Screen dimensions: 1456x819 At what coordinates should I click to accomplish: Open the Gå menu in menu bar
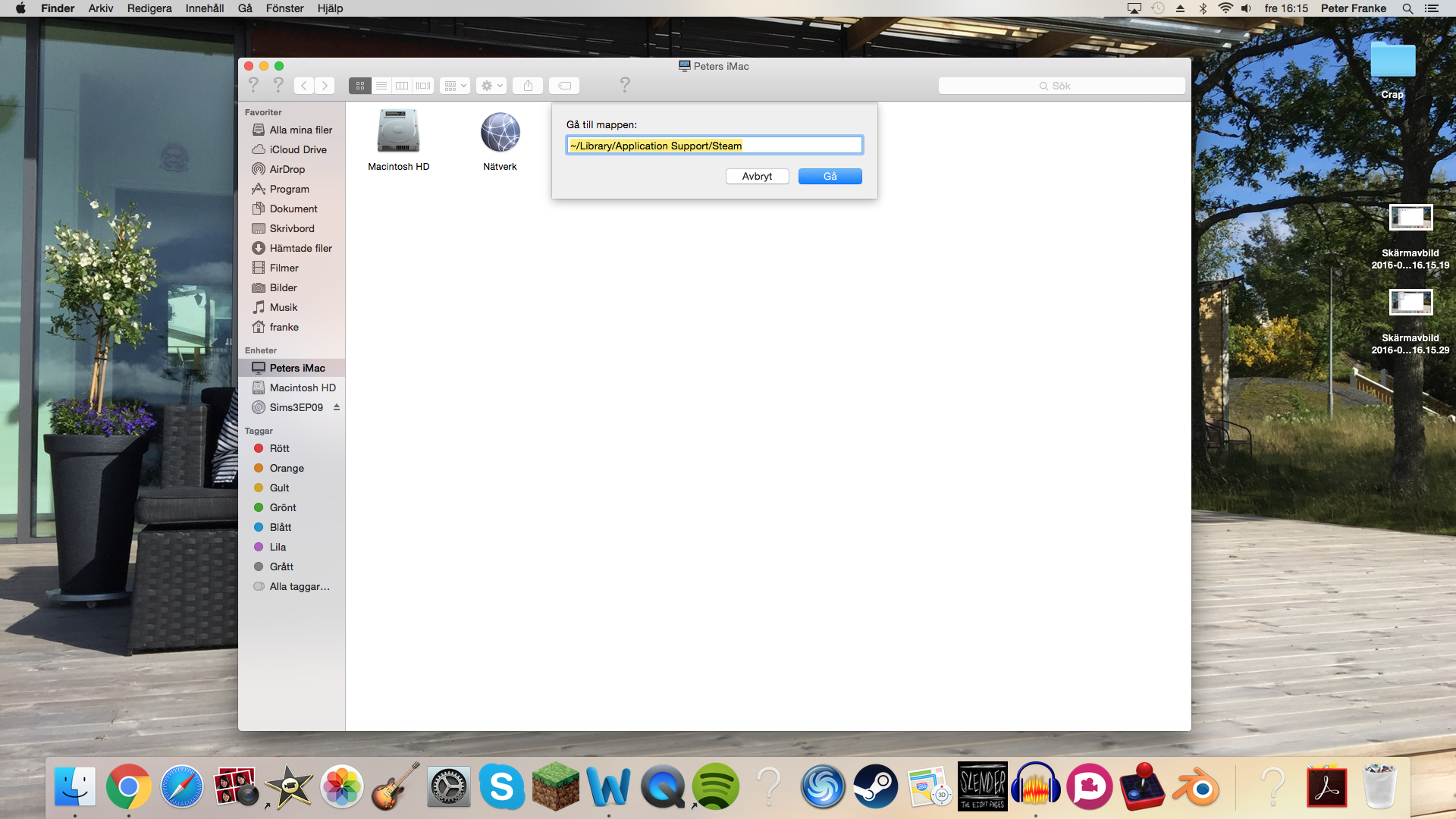pos(245,8)
